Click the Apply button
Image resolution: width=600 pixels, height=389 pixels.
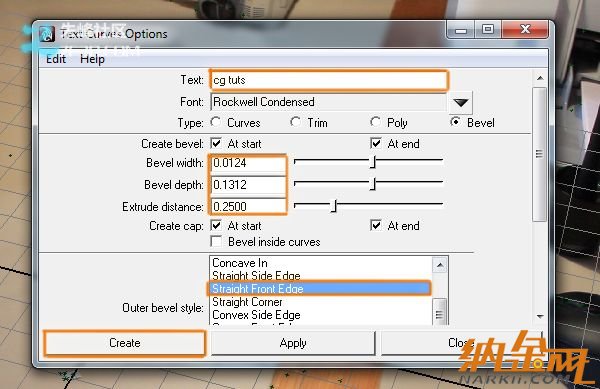pyautogui.click(x=293, y=343)
